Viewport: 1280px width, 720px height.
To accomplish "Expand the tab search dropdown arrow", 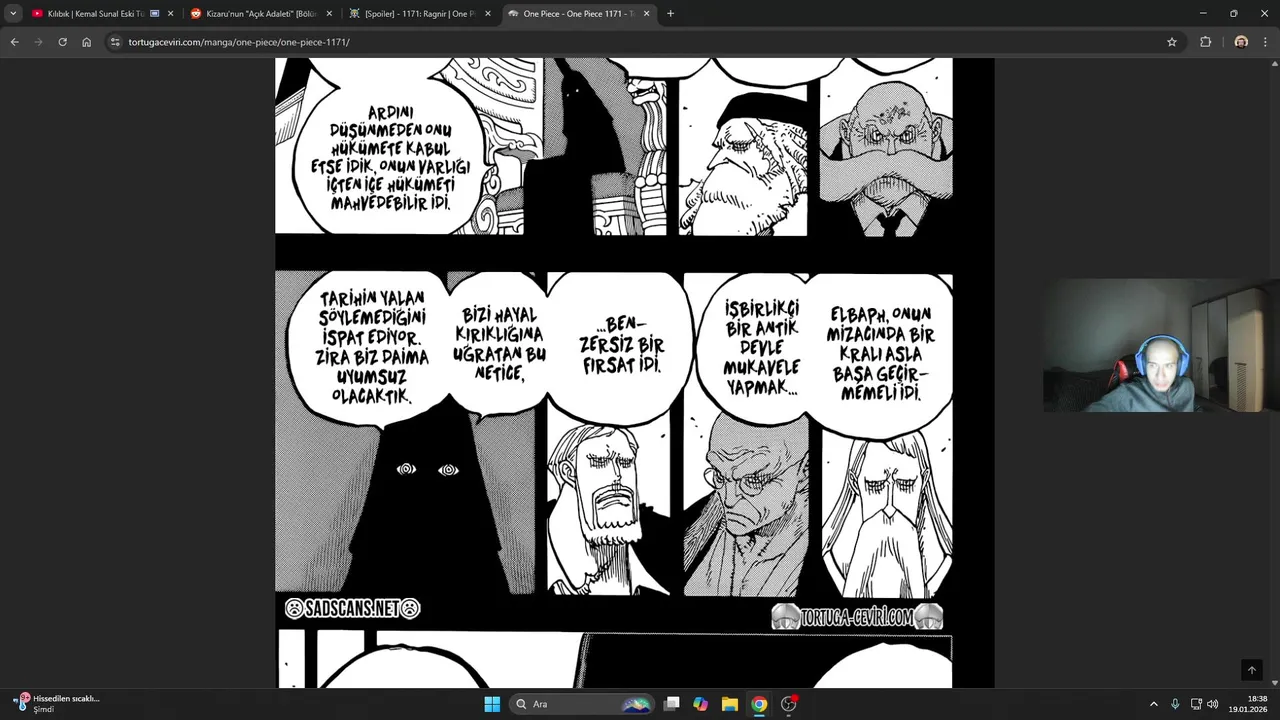I will (13, 14).
